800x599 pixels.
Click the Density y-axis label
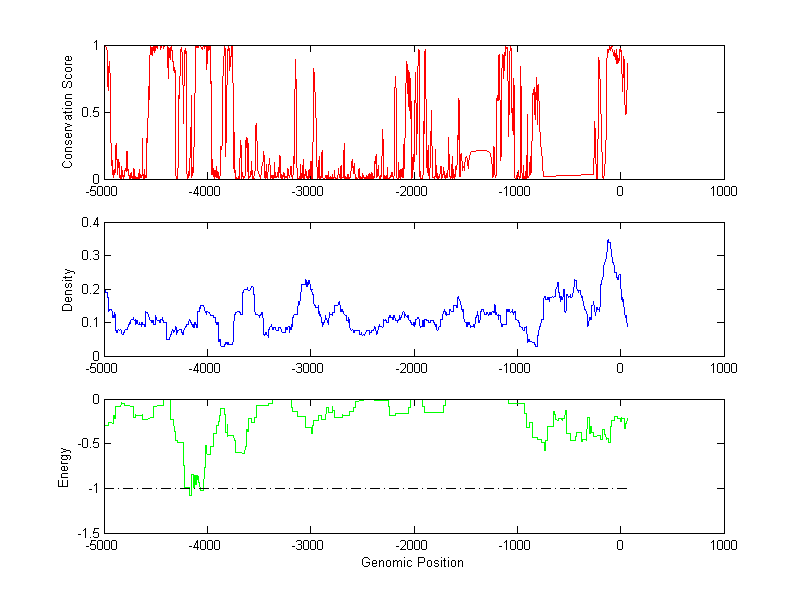click(67, 289)
